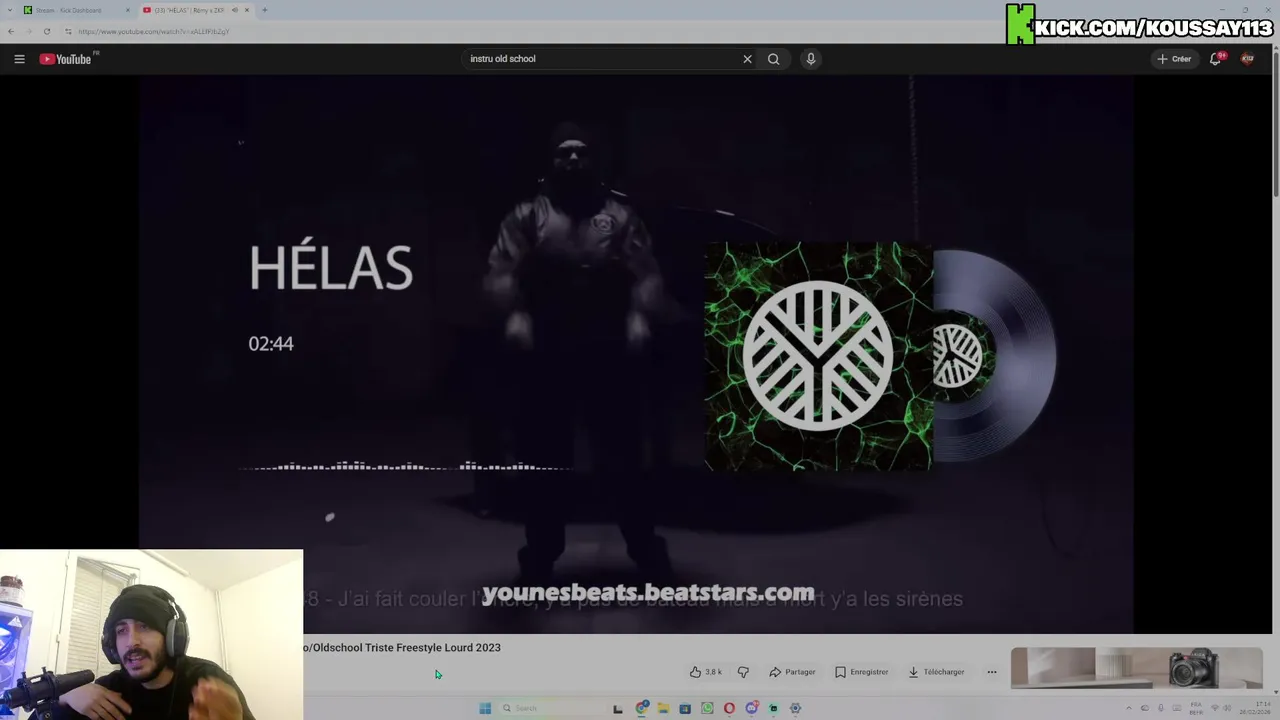Open WhatsApp from the taskbar
Viewport: 1280px width, 720px height.
[707, 708]
